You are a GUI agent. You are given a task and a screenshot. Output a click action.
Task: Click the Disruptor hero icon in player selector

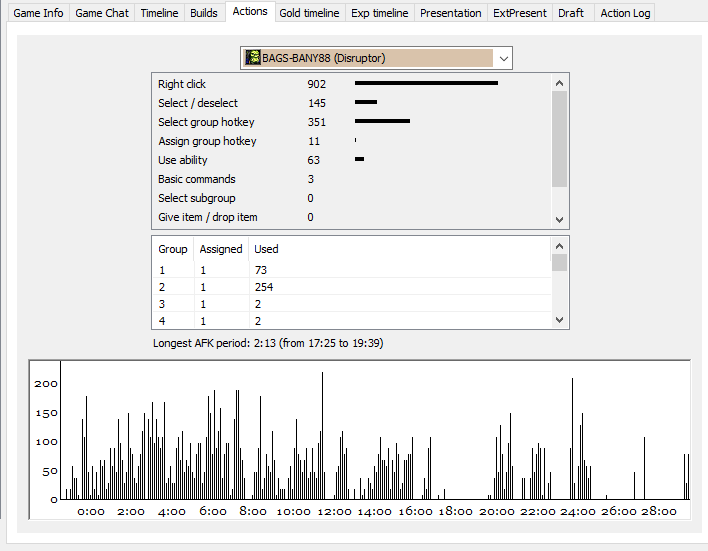tap(253, 58)
